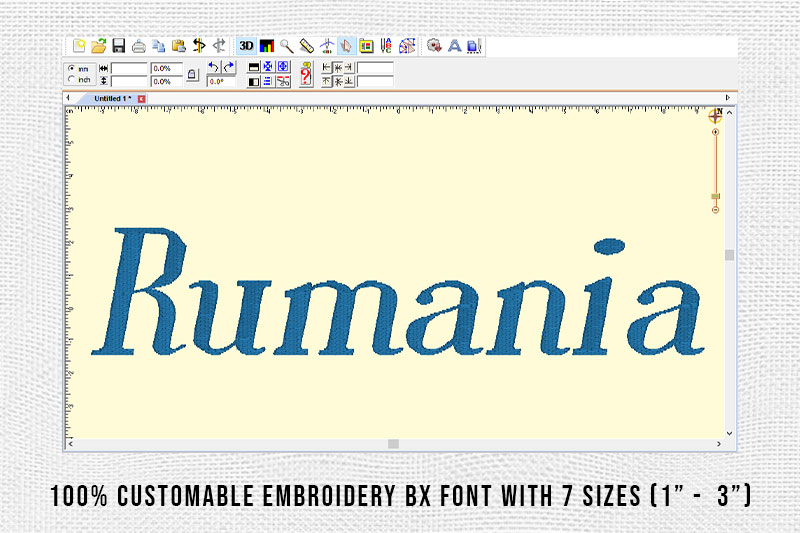Click the zoom slider handle
This screenshot has height=533, width=800.
point(715,196)
